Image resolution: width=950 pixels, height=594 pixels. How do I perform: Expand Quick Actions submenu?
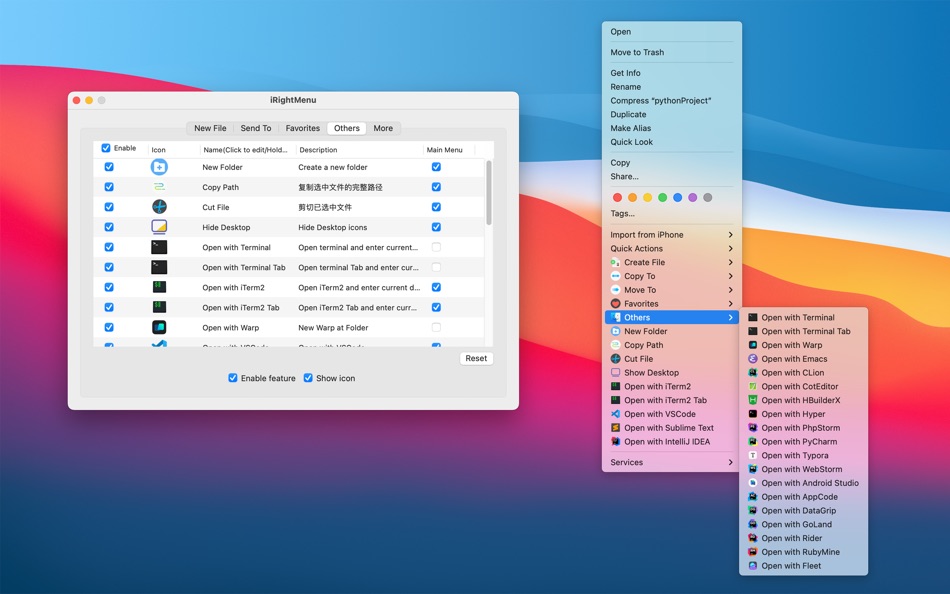click(671, 249)
